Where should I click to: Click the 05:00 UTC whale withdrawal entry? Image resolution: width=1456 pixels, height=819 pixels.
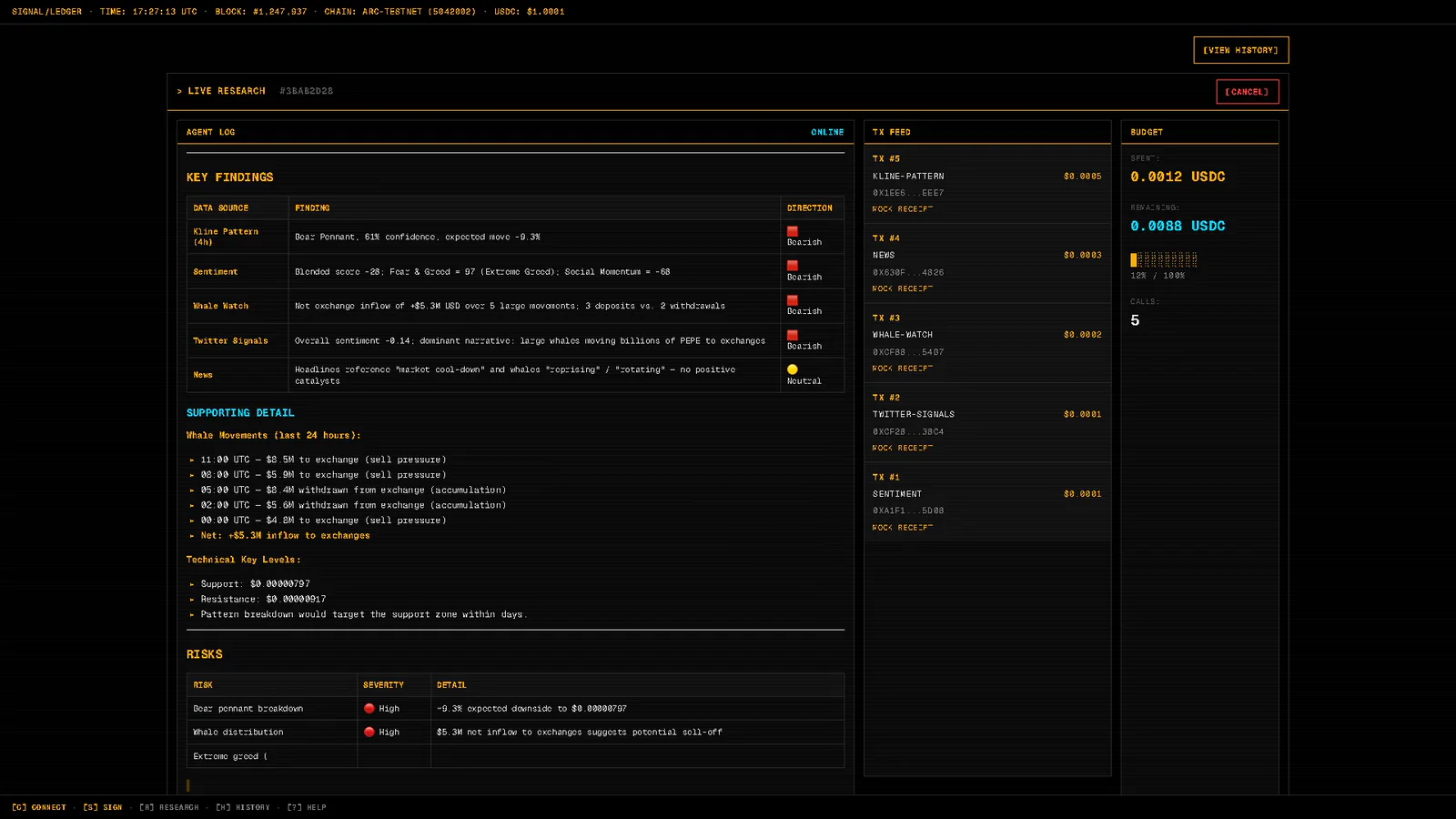point(353,490)
